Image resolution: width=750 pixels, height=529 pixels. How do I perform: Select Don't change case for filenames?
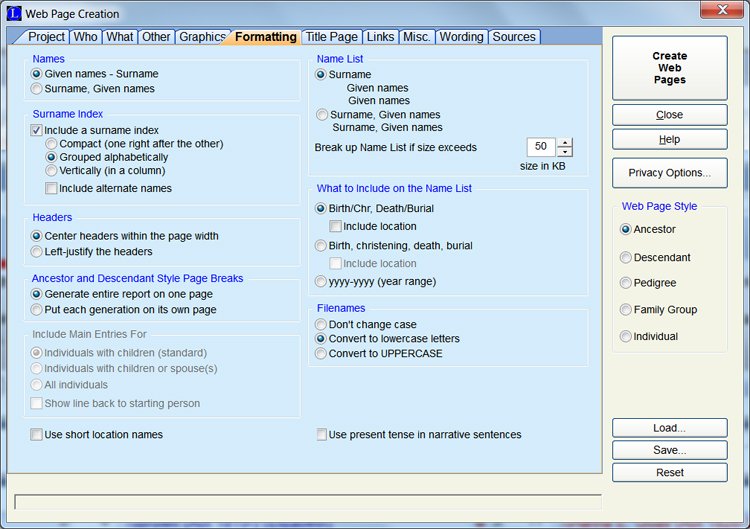pos(365,324)
